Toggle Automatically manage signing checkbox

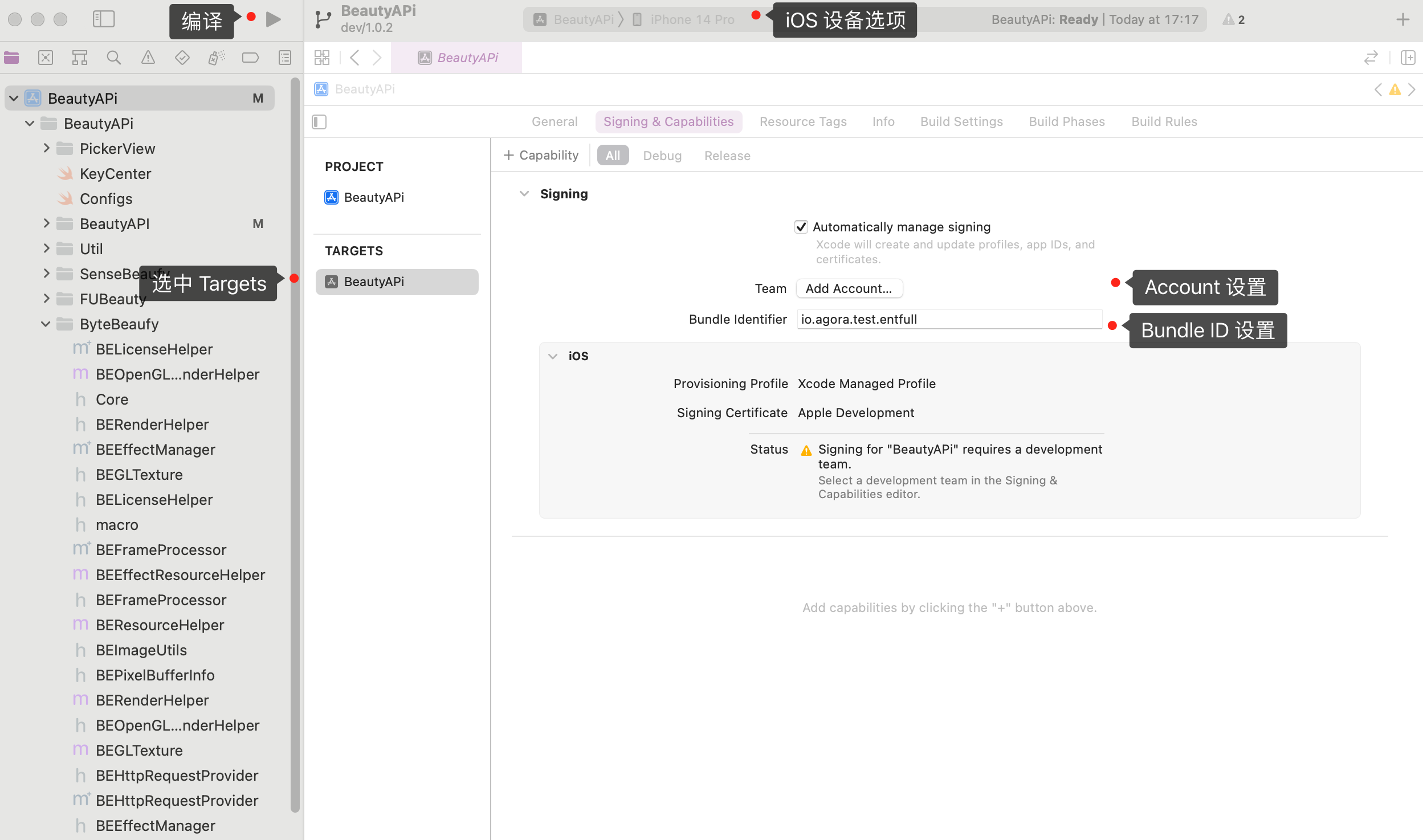801,227
